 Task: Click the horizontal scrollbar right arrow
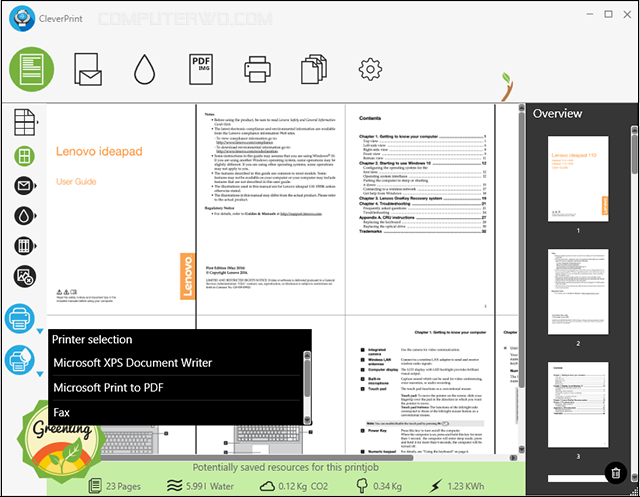[514, 458]
